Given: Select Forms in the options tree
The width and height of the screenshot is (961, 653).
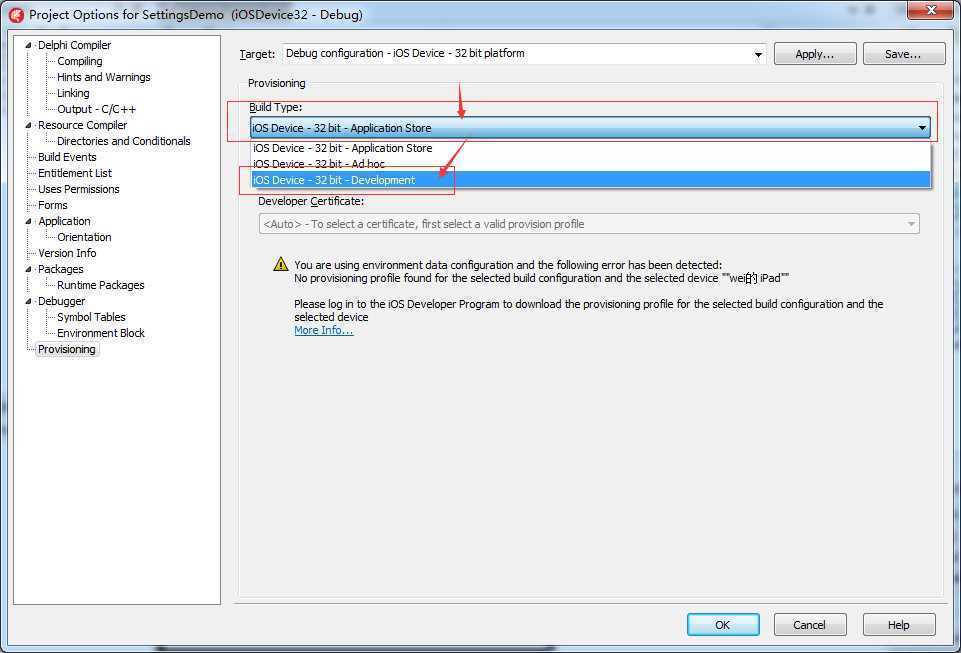Looking at the screenshot, I should point(53,205).
